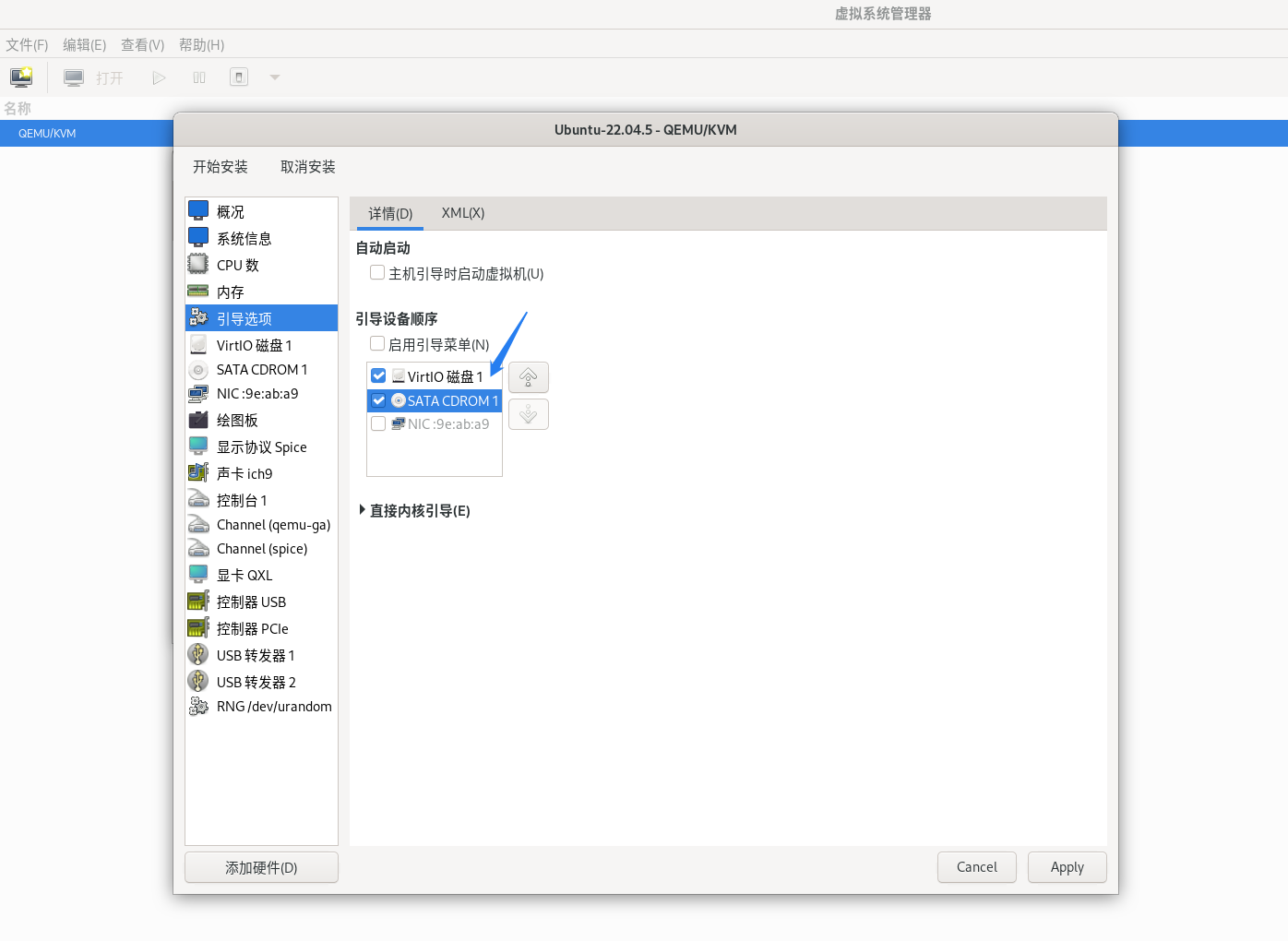
Task: Uncheck VirtIO 磁盘 1 in boot order
Action: [378, 376]
